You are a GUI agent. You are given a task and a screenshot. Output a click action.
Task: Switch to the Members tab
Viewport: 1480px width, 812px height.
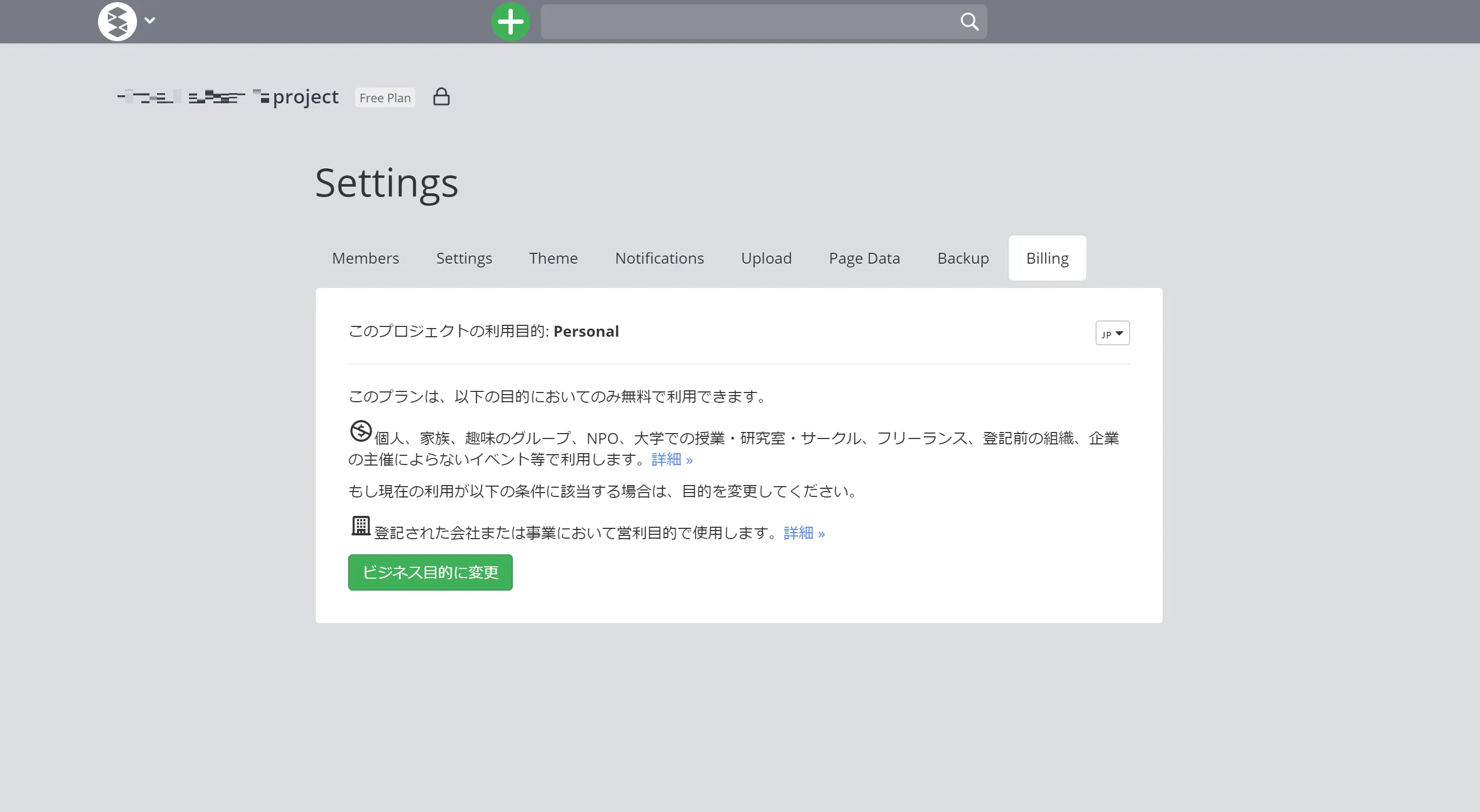pyautogui.click(x=366, y=258)
